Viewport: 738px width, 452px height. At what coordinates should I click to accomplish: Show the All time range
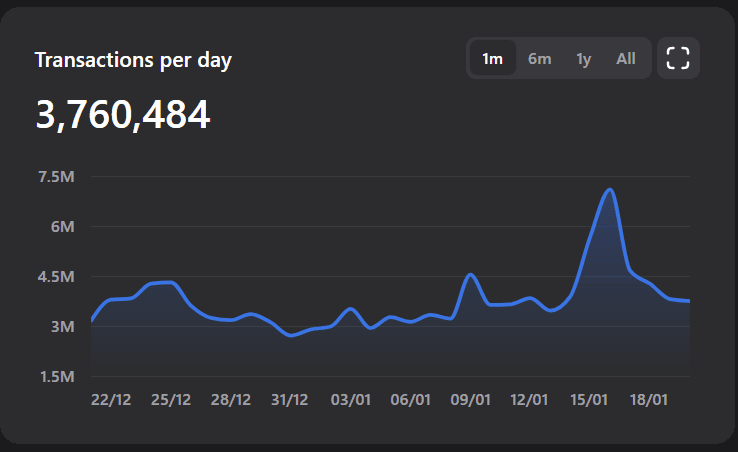point(626,58)
